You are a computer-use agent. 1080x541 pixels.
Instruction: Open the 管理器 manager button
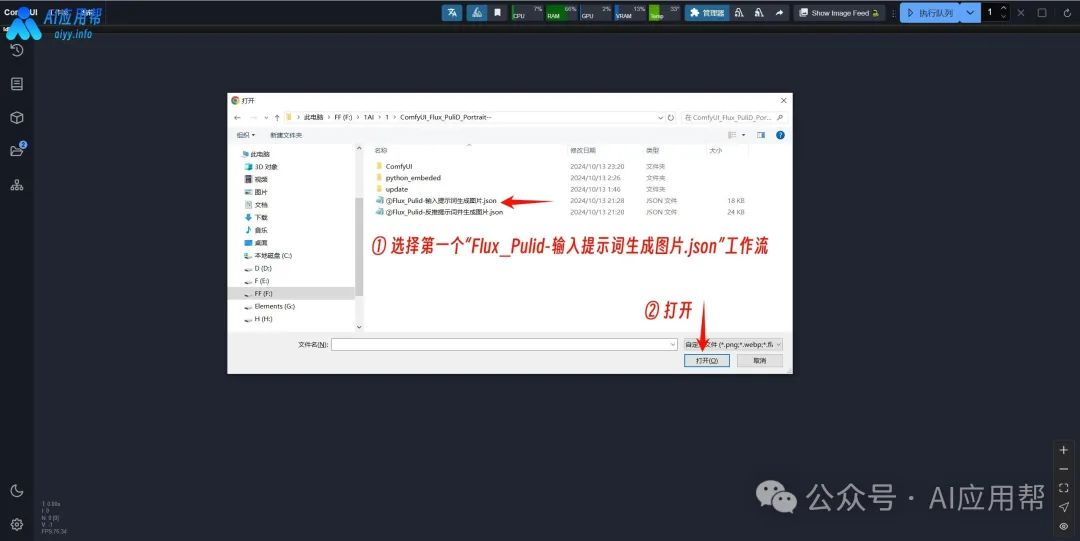point(707,12)
